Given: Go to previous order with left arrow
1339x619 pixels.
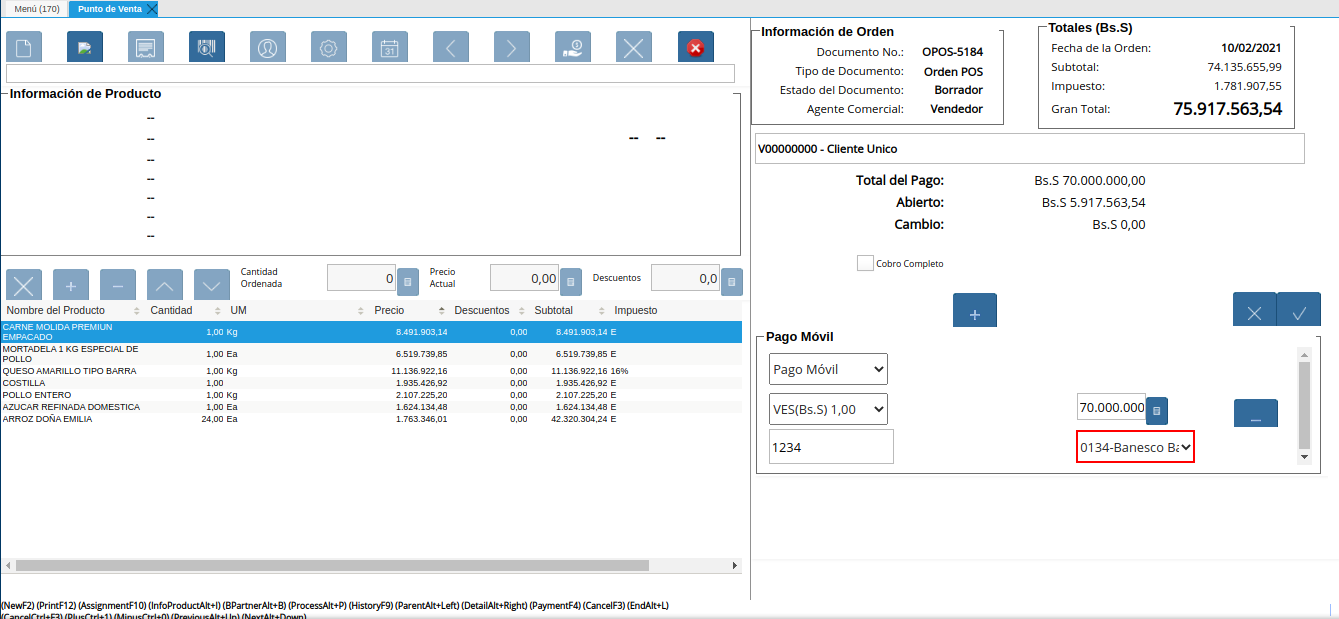Looking at the screenshot, I should (451, 47).
